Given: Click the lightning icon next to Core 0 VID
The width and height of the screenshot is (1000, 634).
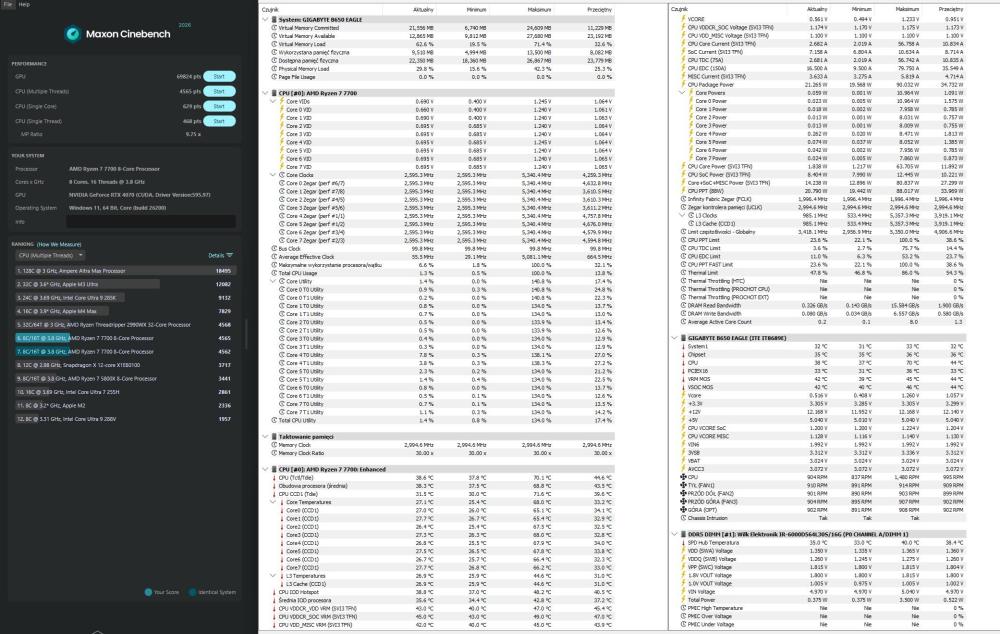Looking at the screenshot, I should tap(281, 110).
